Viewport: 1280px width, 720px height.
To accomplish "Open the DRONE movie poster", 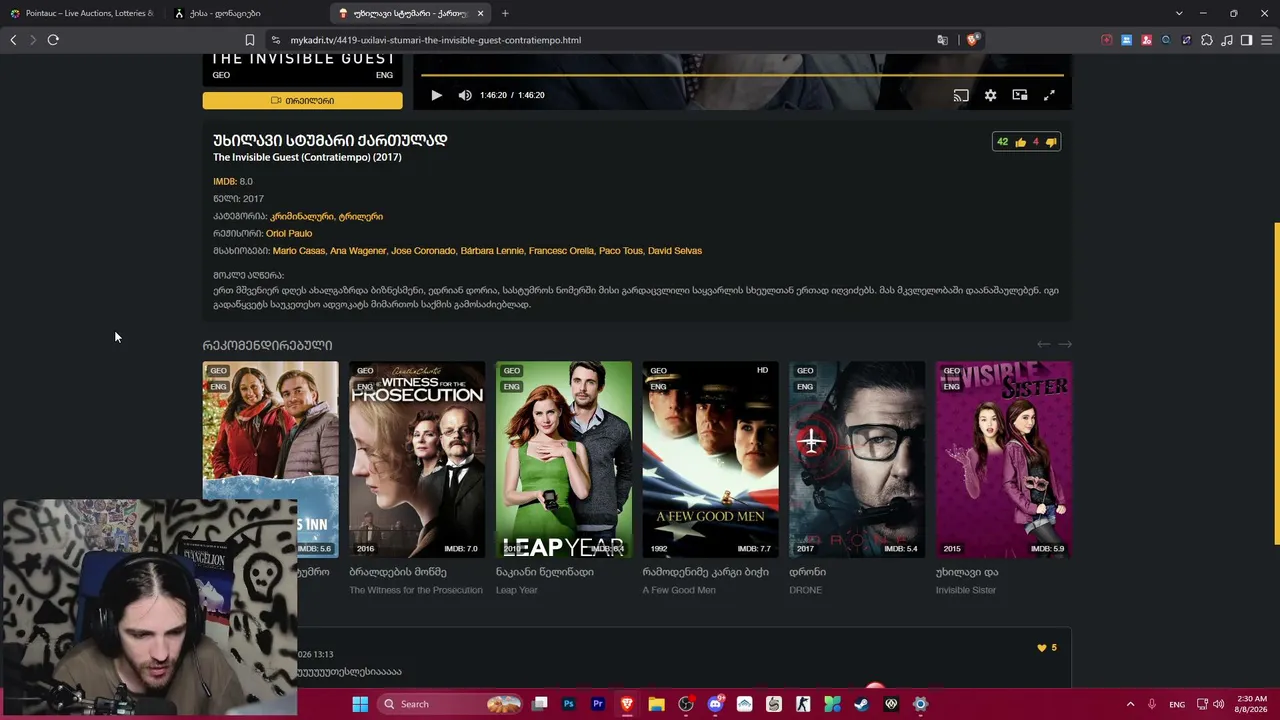I will [857, 459].
